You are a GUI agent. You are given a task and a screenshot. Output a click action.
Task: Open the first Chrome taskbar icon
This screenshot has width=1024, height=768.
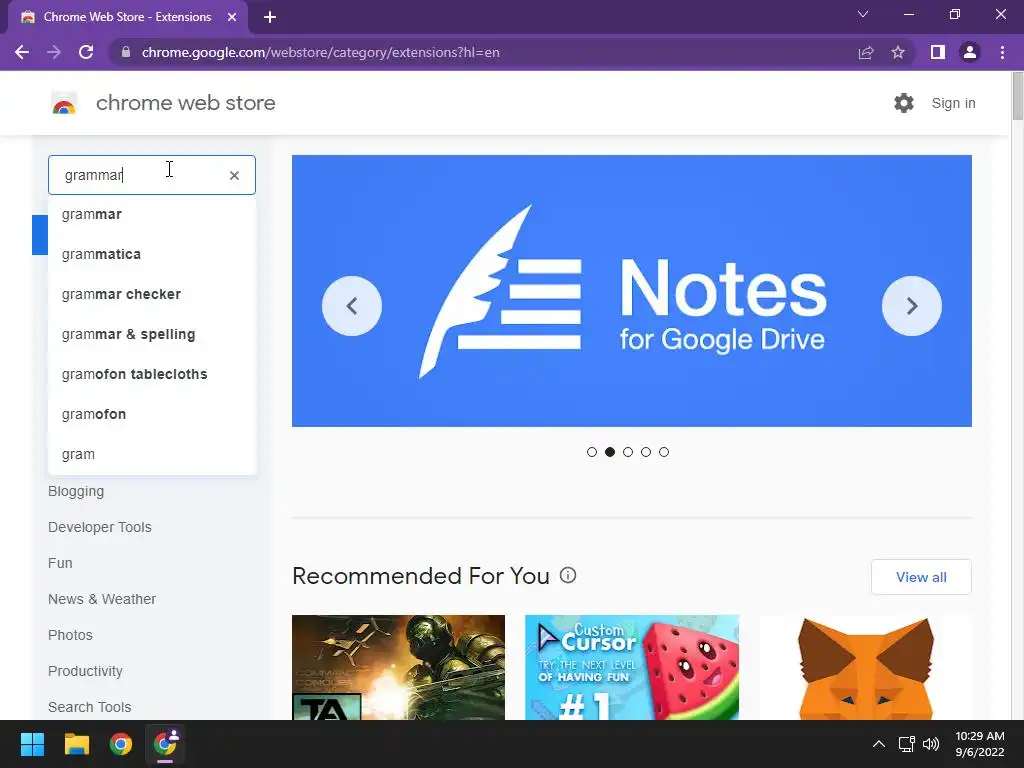click(x=121, y=744)
